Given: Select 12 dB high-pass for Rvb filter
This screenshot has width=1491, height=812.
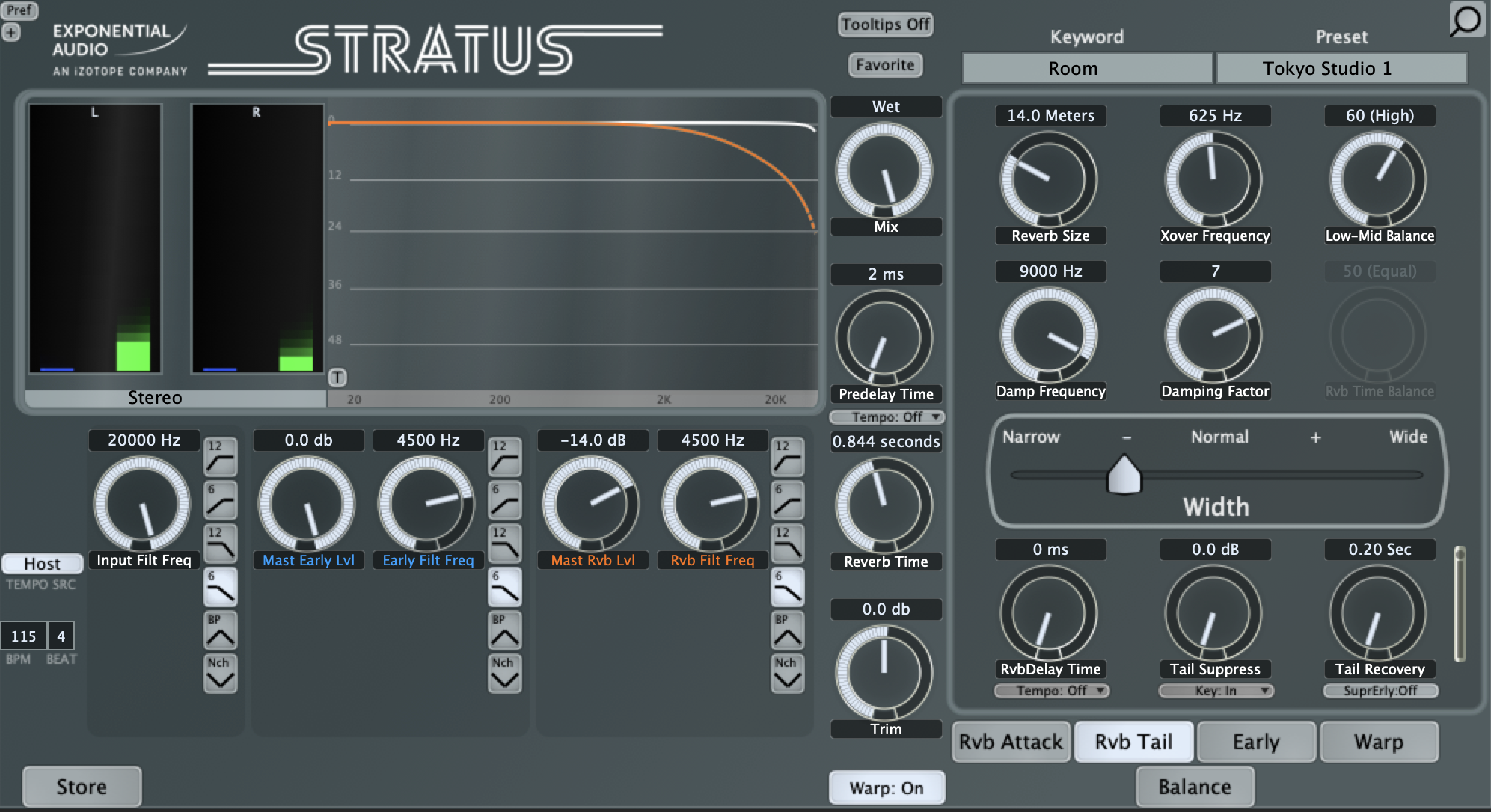Looking at the screenshot, I should (788, 457).
